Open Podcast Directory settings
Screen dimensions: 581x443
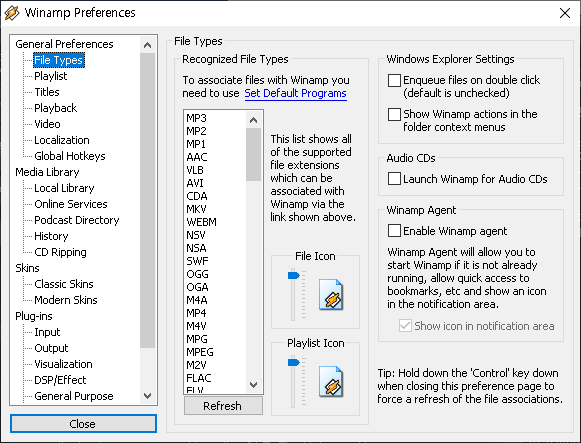click(77, 220)
